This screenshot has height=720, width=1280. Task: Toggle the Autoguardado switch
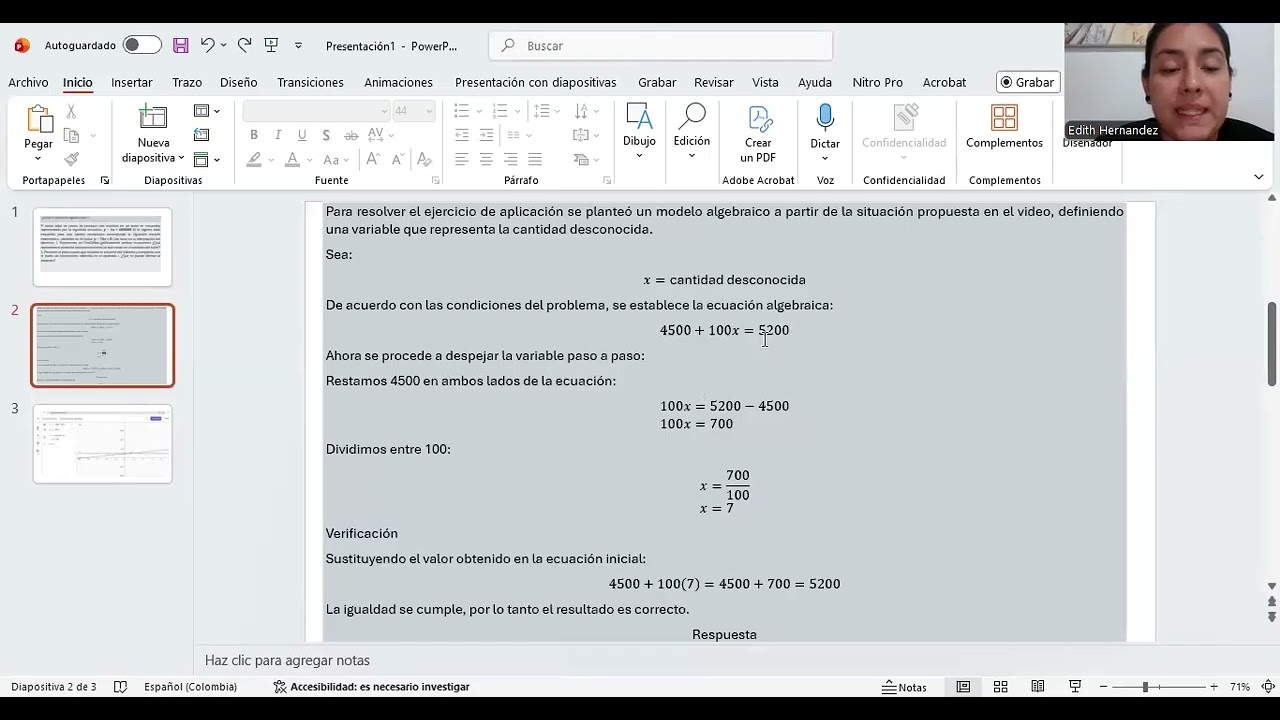[x=142, y=45]
